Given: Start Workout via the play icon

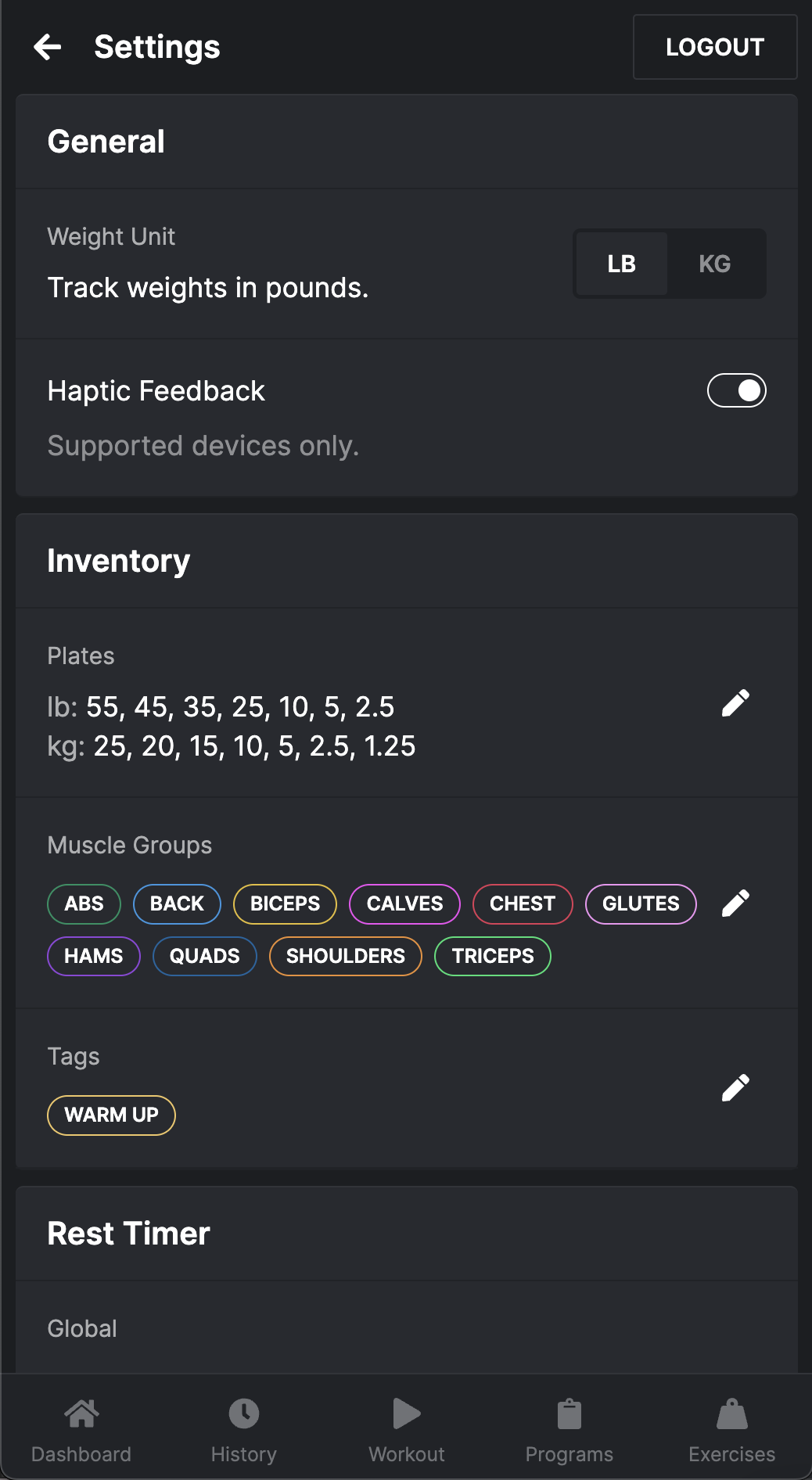Looking at the screenshot, I should (407, 1414).
